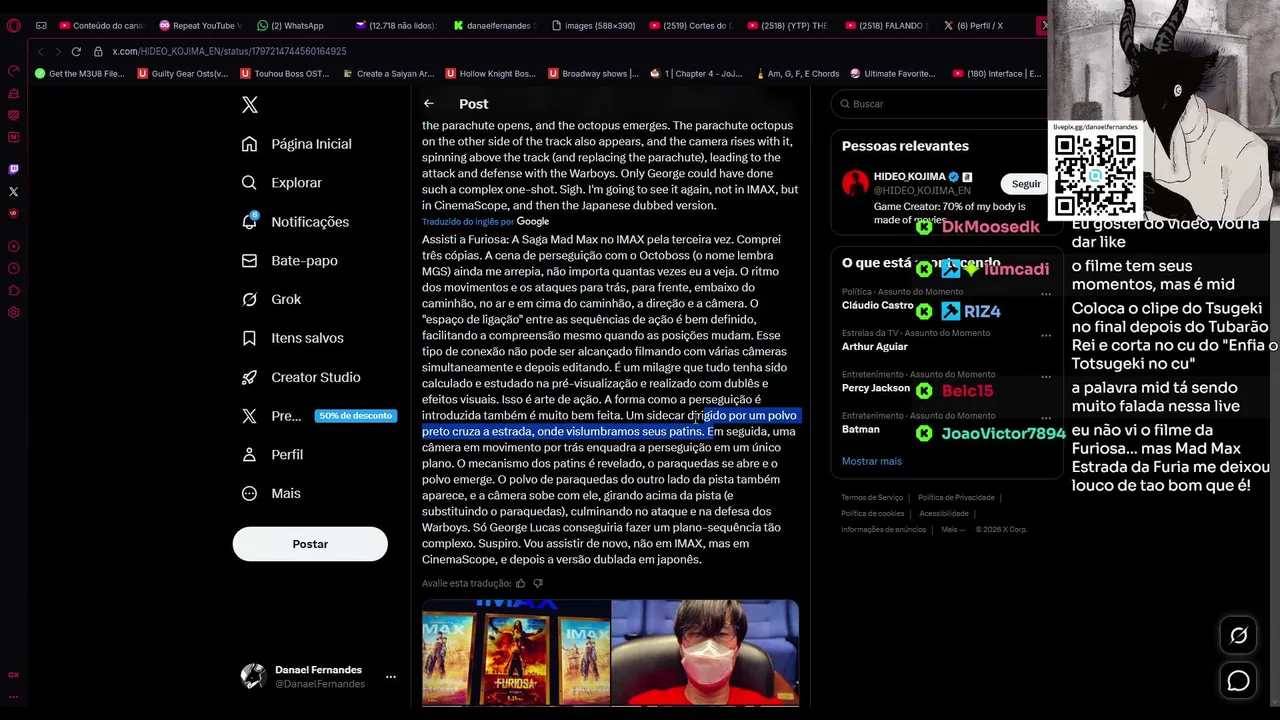
Task: Expand the footer Mais link
Action: tap(951, 529)
